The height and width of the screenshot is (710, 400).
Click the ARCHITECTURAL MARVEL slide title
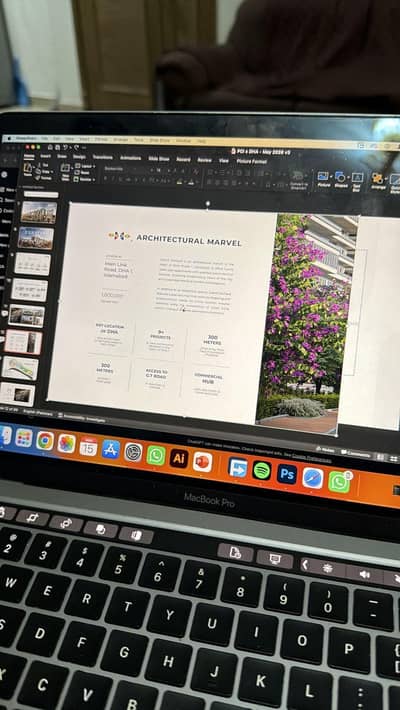tap(189, 241)
